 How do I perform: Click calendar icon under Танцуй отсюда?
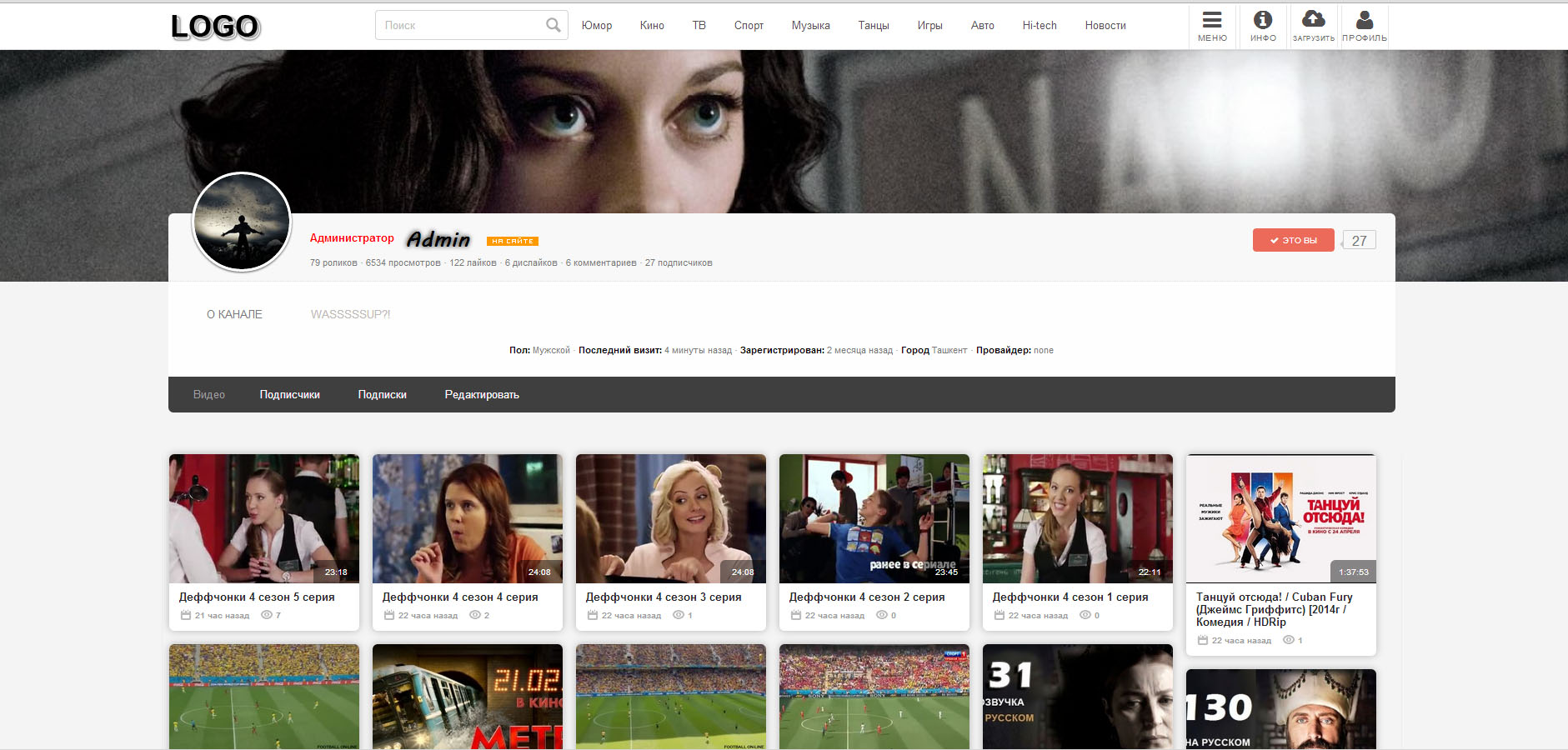point(1203,640)
